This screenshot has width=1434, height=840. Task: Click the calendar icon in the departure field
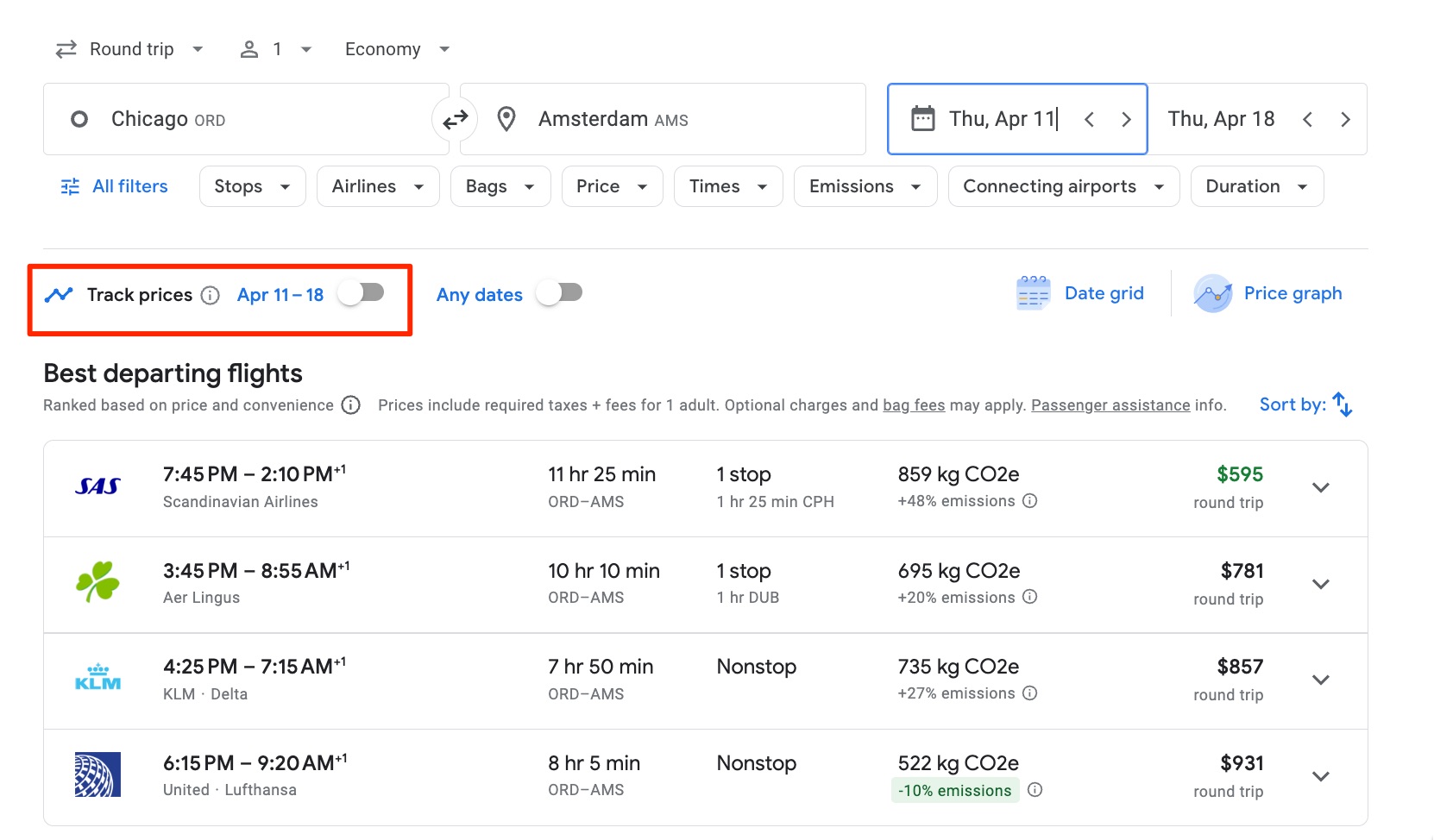924,118
